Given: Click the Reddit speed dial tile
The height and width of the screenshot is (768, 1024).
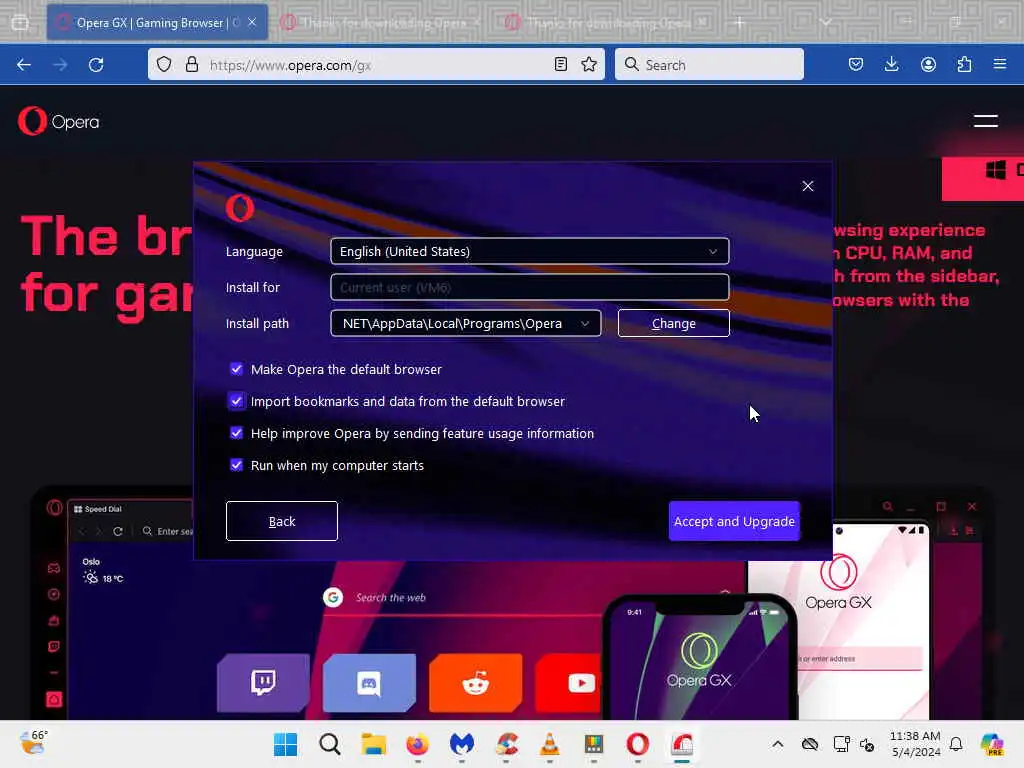Looking at the screenshot, I should [x=475, y=682].
